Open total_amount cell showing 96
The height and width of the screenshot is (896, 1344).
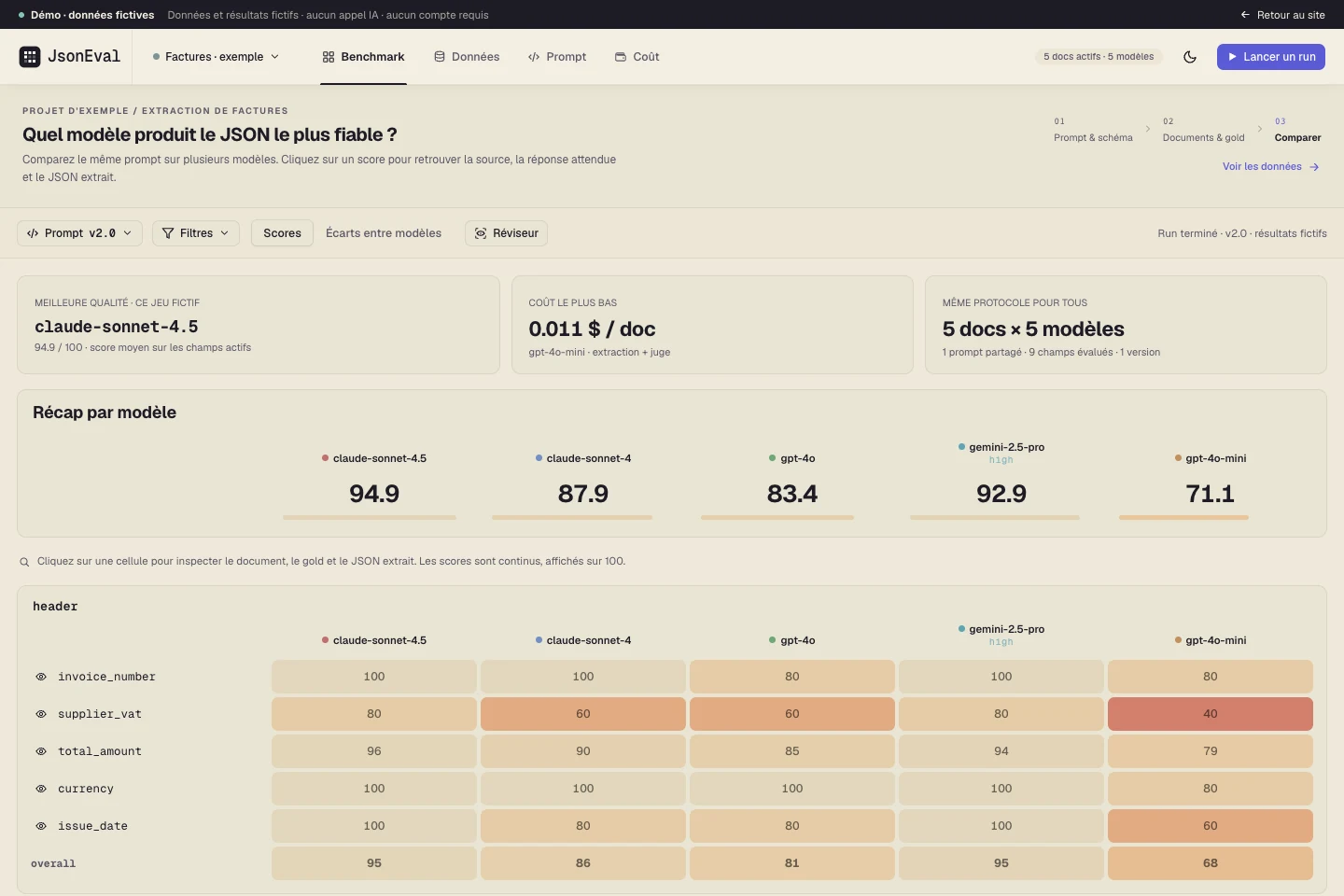point(374,751)
